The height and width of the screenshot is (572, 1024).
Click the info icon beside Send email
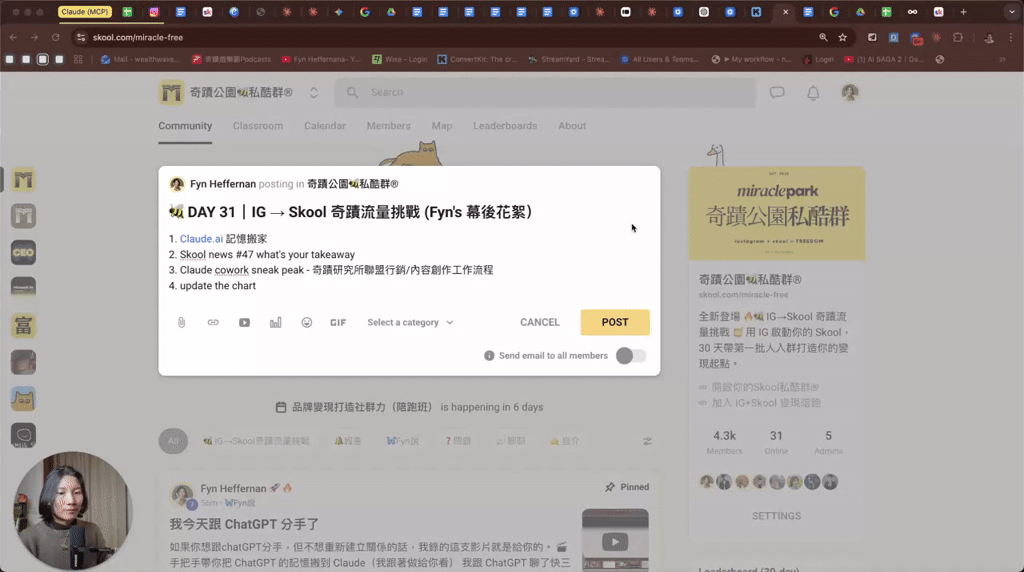click(x=488, y=356)
